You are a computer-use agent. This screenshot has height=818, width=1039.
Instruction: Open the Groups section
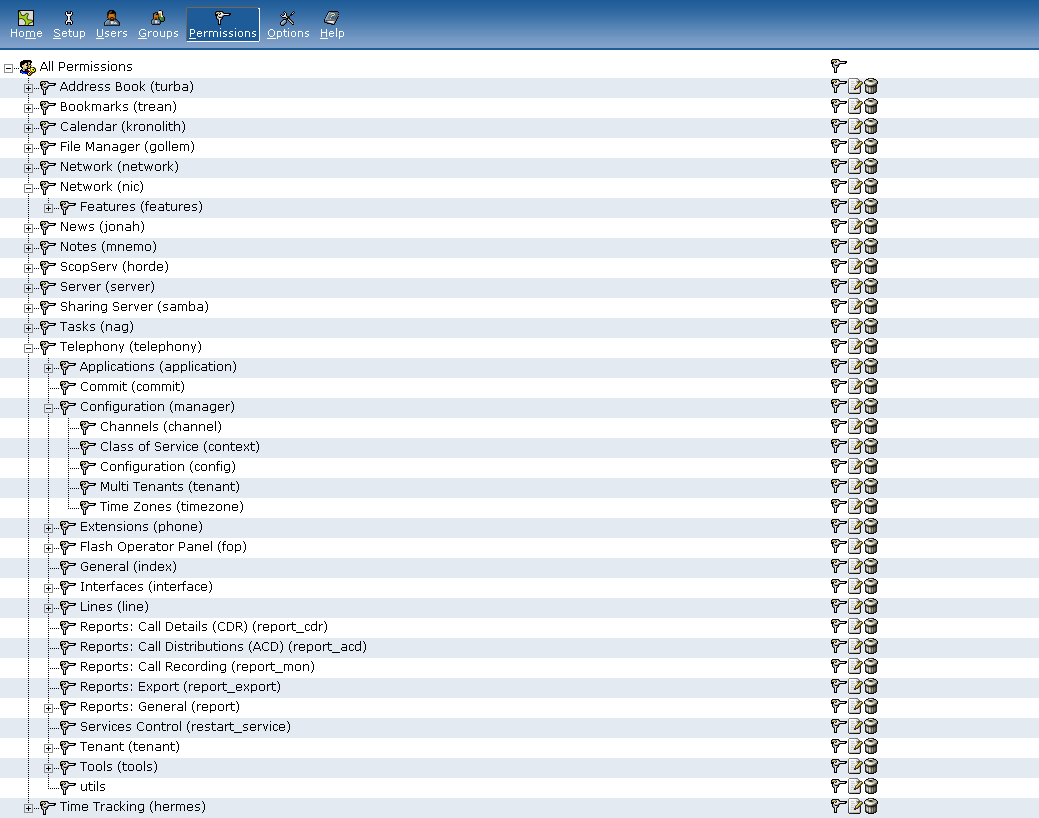coord(158,25)
